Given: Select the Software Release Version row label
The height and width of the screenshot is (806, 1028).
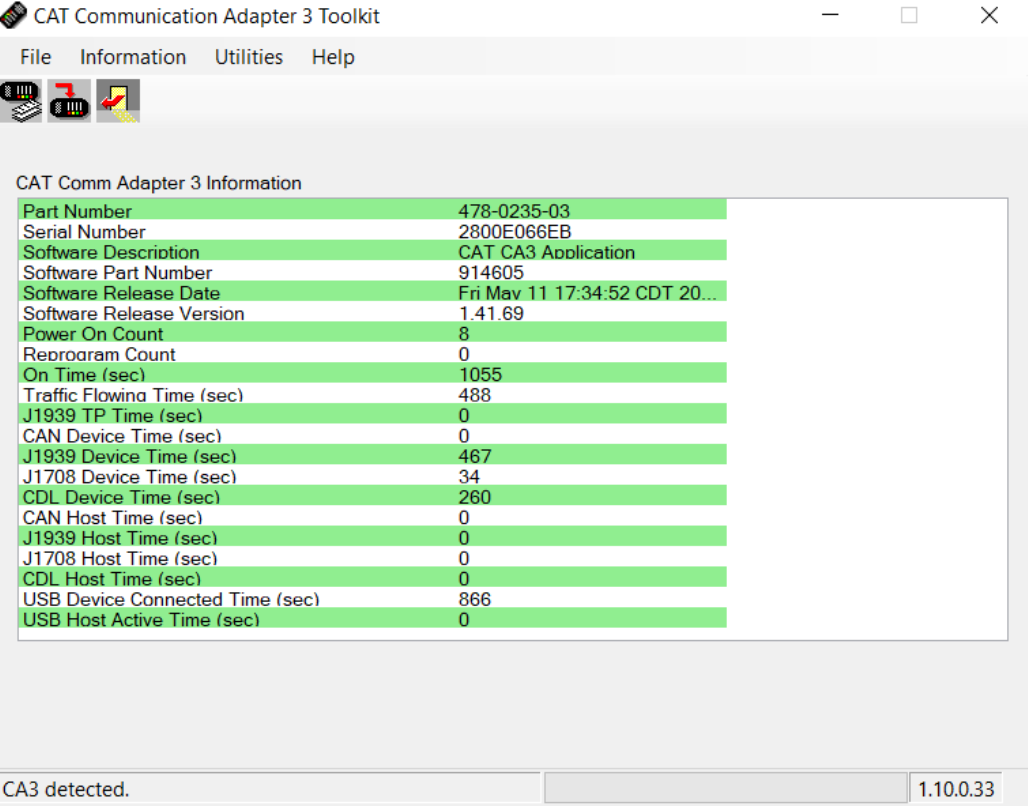Looking at the screenshot, I should [134, 313].
